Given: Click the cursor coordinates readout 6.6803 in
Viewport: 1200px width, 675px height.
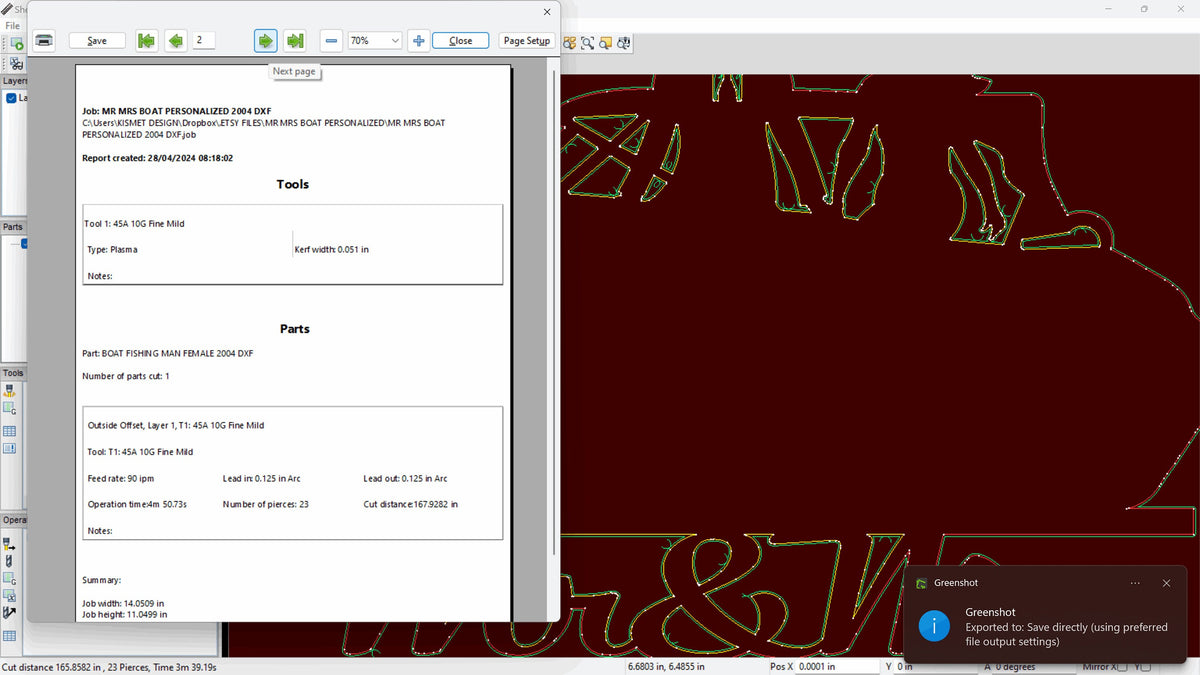Looking at the screenshot, I should 665,666.
